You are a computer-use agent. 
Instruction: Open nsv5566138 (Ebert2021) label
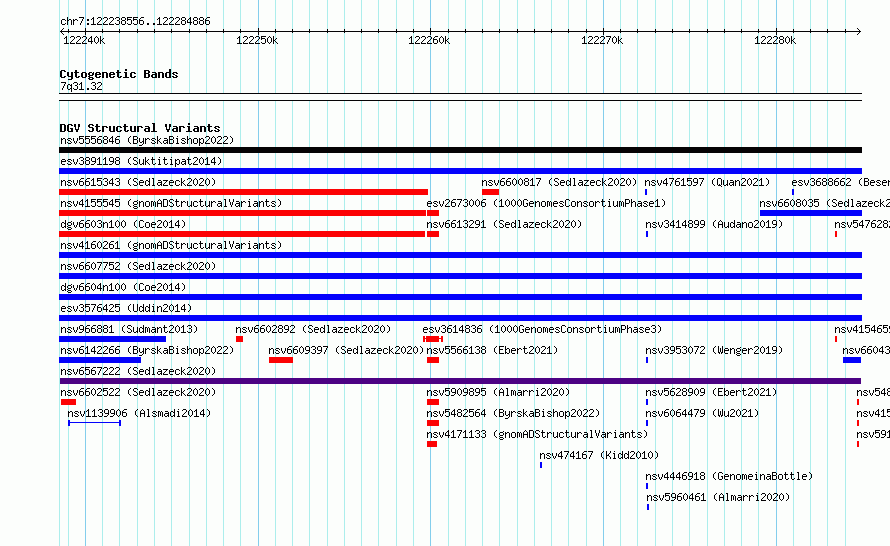(x=492, y=350)
